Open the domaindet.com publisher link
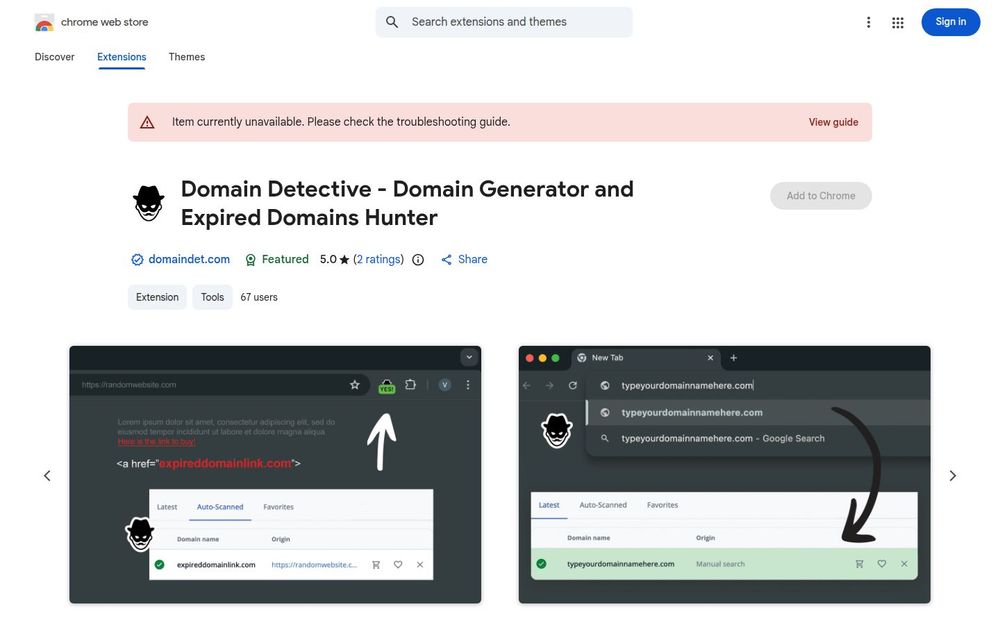The height and width of the screenshot is (625, 1000). point(189,260)
